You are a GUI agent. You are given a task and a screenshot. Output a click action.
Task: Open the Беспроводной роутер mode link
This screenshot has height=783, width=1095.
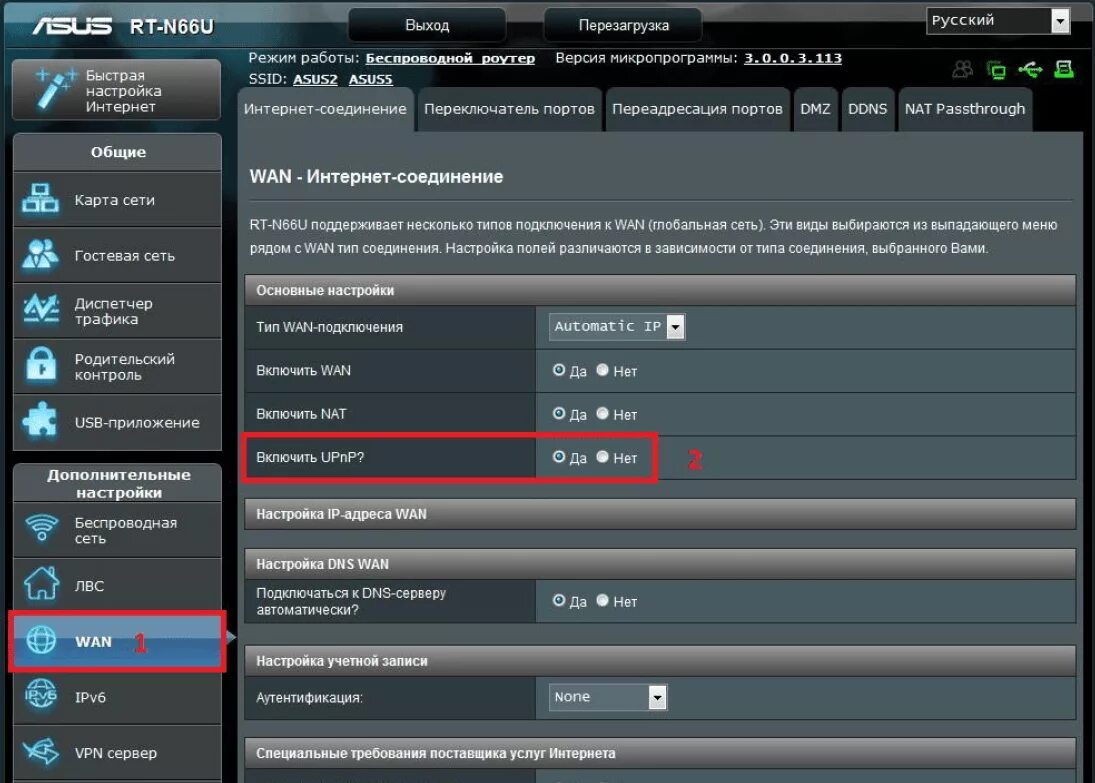click(450, 58)
